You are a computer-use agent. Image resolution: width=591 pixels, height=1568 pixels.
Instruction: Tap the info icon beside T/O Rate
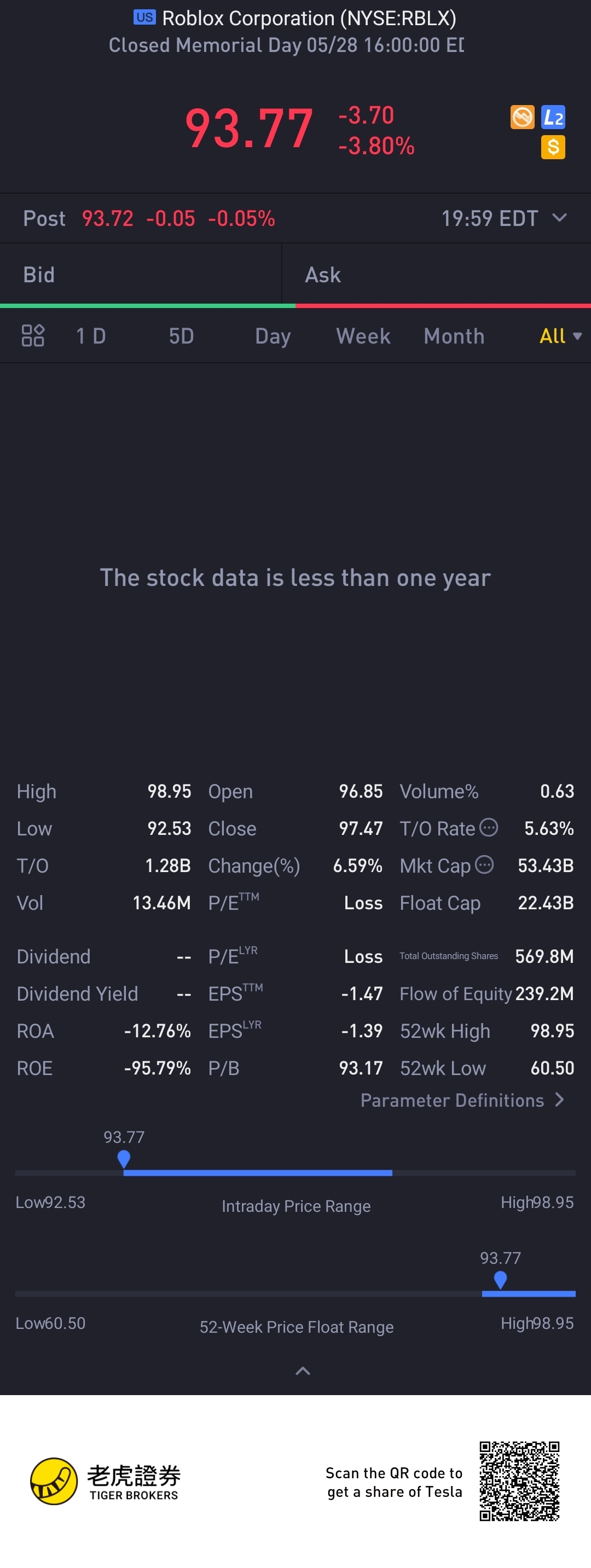click(x=489, y=827)
